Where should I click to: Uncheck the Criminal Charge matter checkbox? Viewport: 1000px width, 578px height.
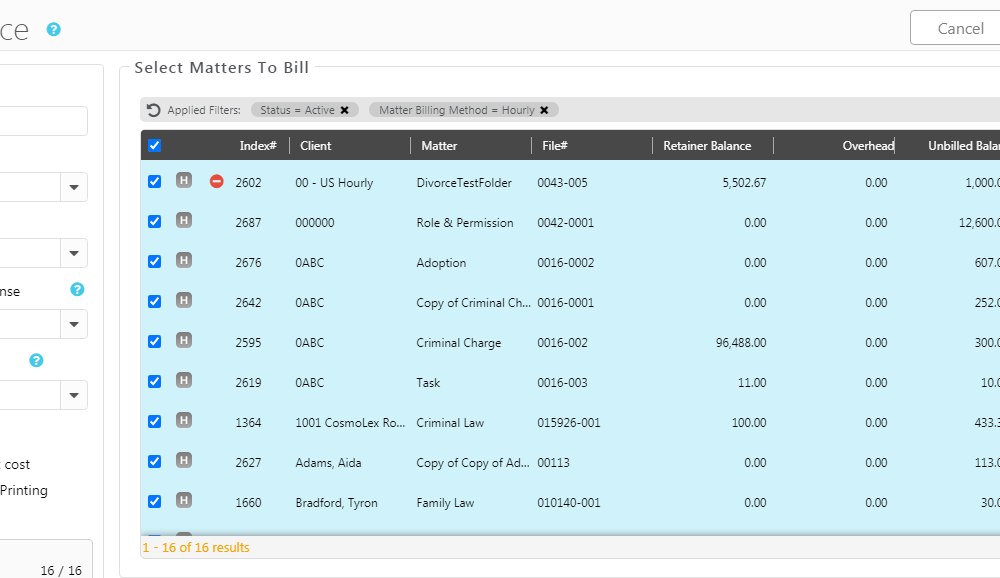click(154, 342)
